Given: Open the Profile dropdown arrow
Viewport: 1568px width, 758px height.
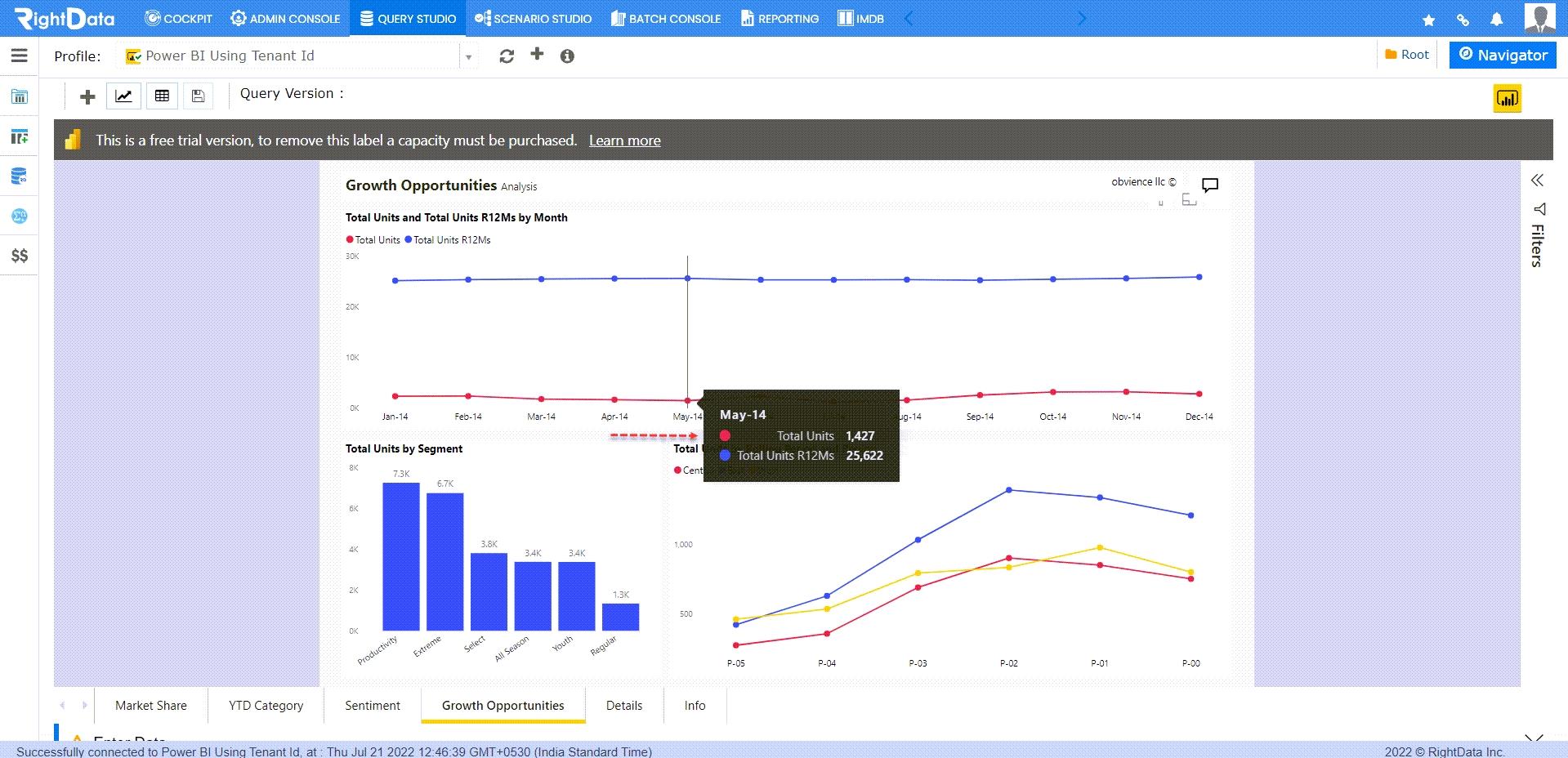Looking at the screenshot, I should pyautogui.click(x=468, y=57).
